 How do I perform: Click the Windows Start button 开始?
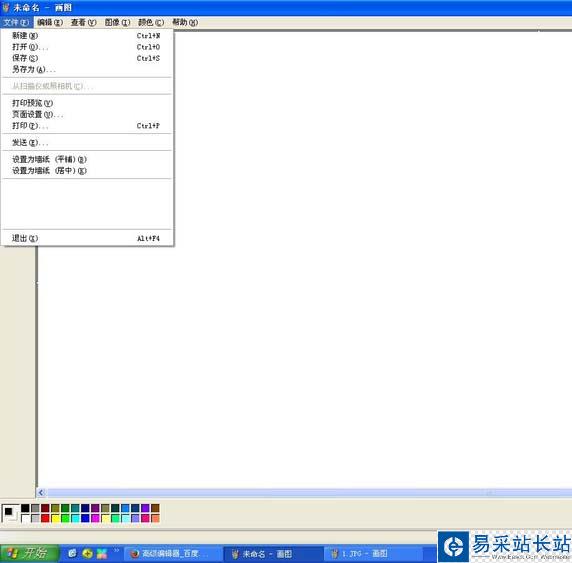(30, 554)
